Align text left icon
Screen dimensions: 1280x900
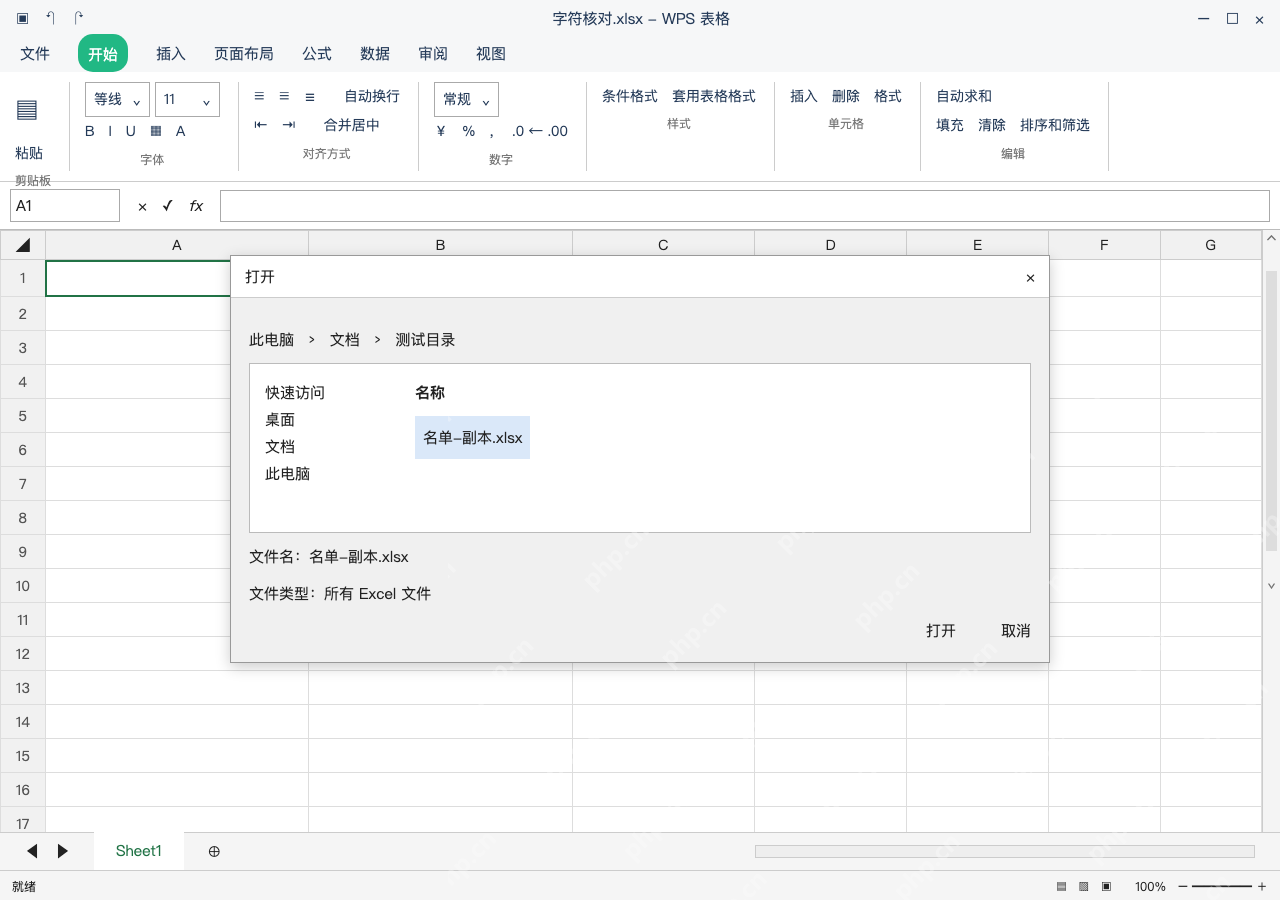point(259,96)
